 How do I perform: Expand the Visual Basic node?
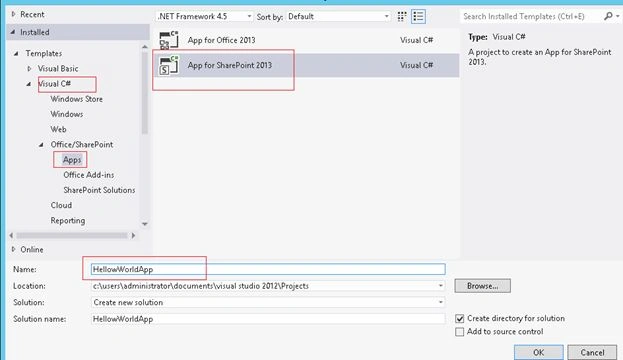point(29,68)
